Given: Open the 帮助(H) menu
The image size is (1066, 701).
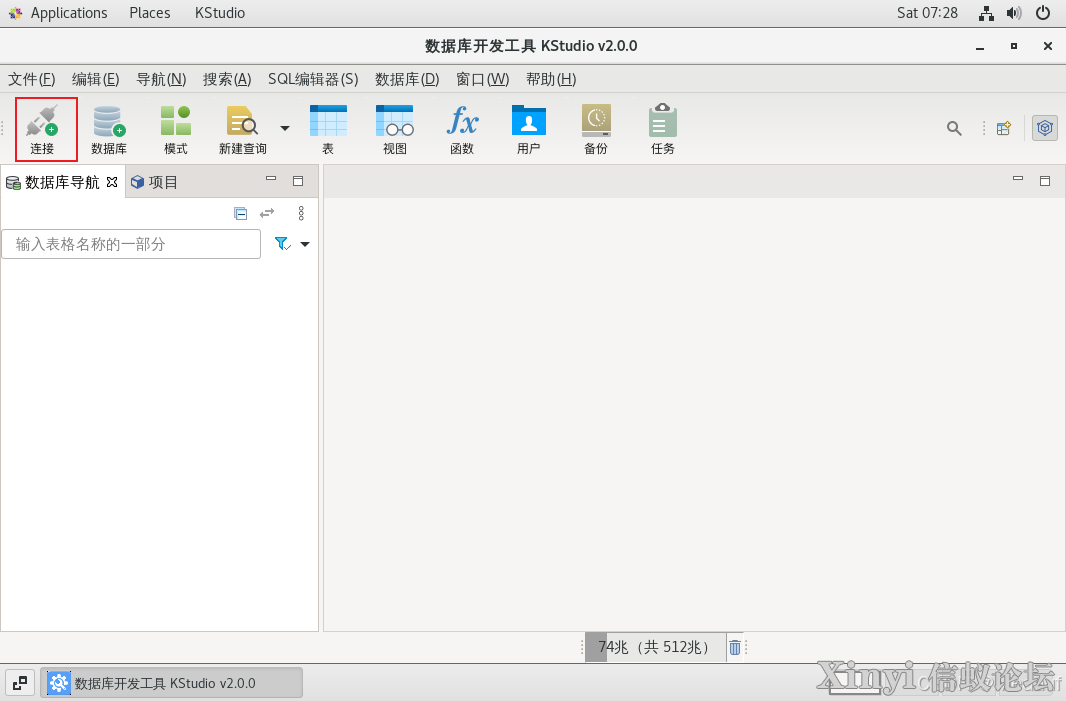Looking at the screenshot, I should pos(551,80).
